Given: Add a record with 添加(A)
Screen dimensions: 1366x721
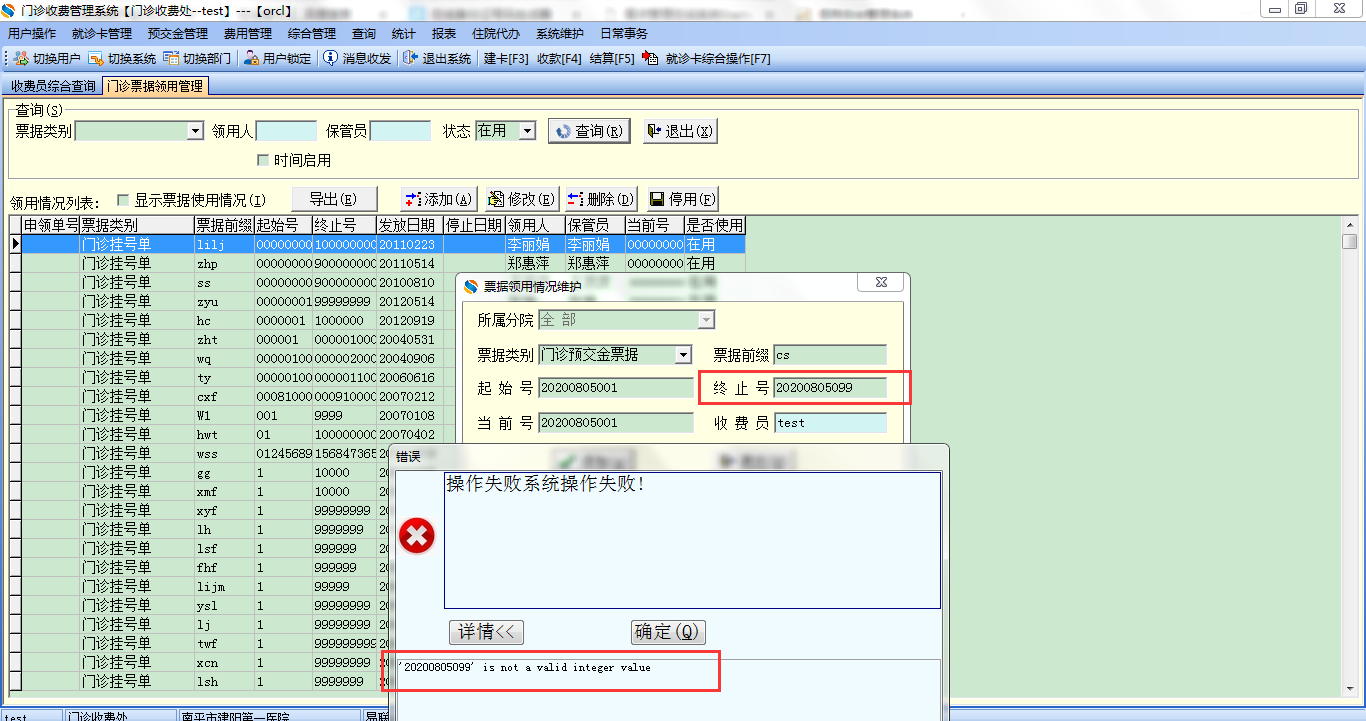Looking at the screenshot, I should tap(438, 199).
